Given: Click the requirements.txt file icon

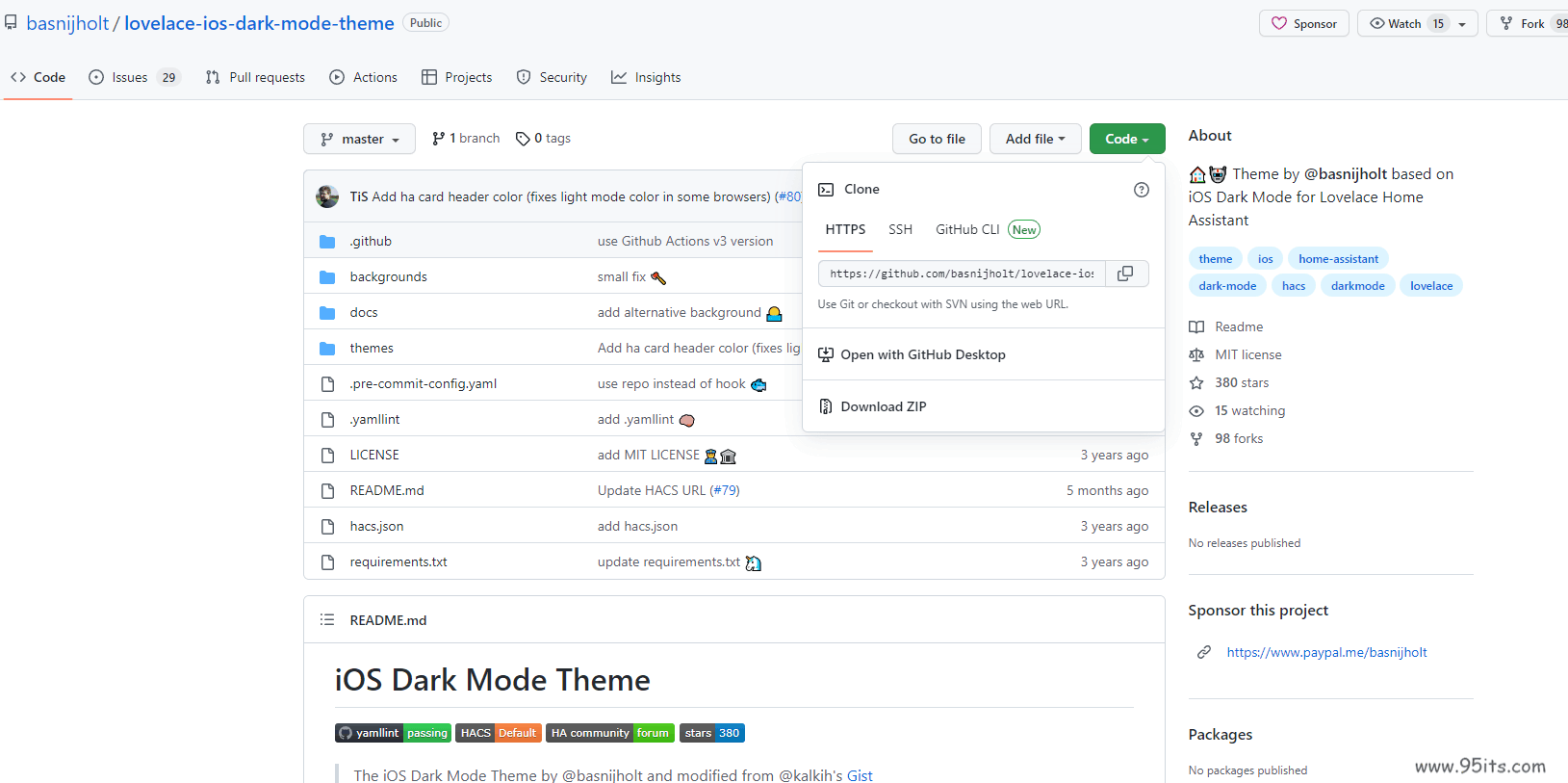Looking at the screenshot, I should click(x=327, y=562).
